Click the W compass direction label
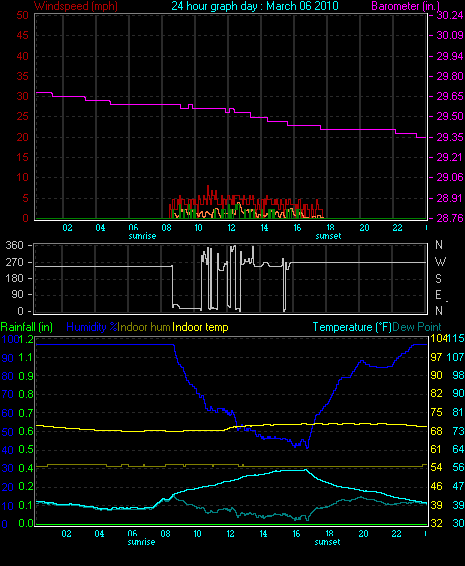Screen dimensions: 465x566 [x=440, y=261]
